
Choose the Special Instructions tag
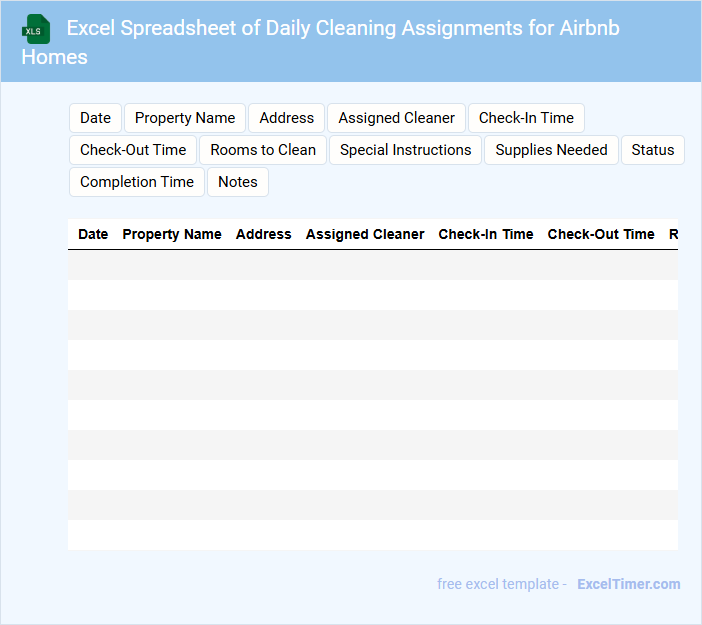click(405, 150)
